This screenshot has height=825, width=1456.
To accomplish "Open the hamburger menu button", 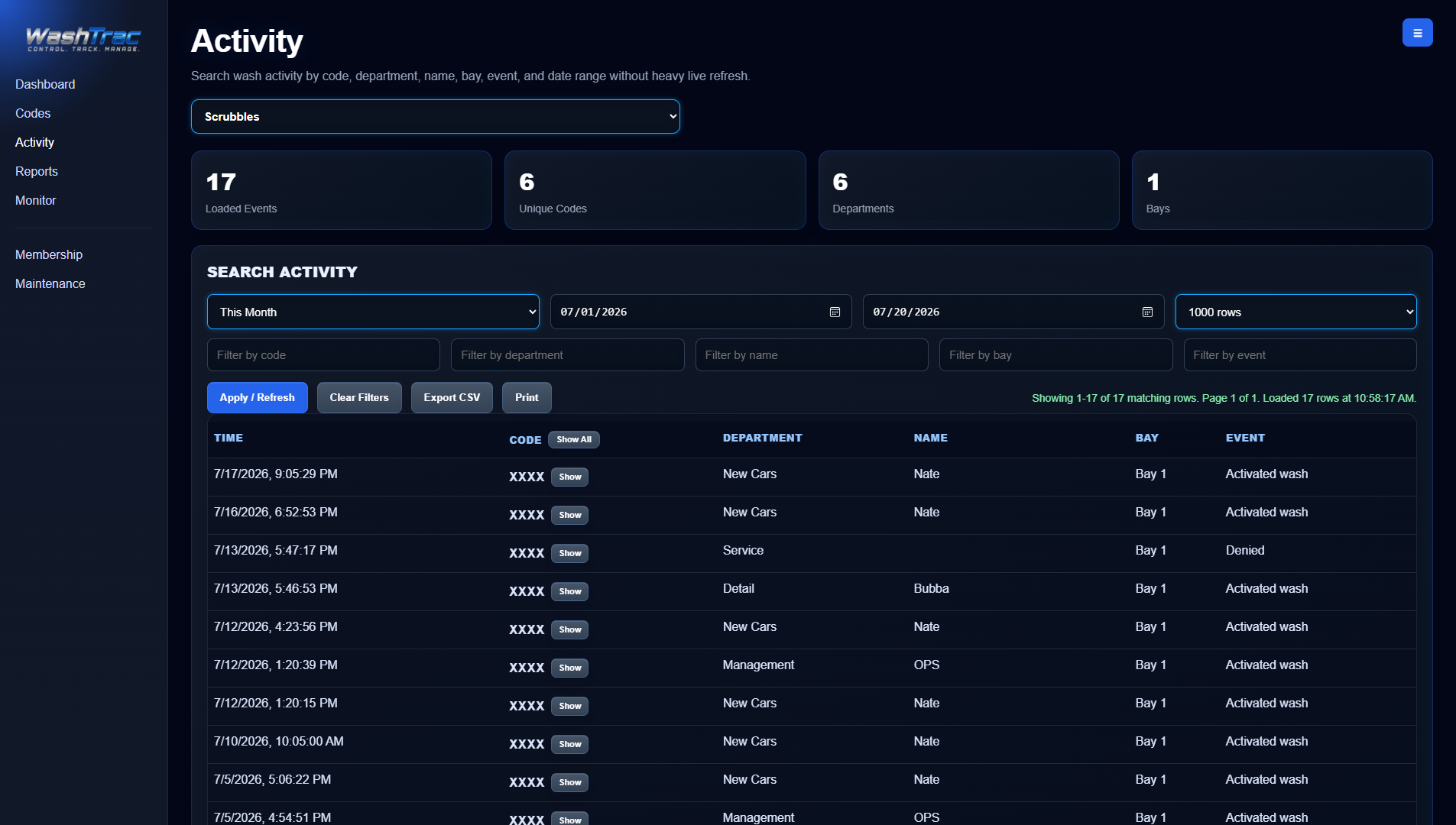I will click(1417, 33).
